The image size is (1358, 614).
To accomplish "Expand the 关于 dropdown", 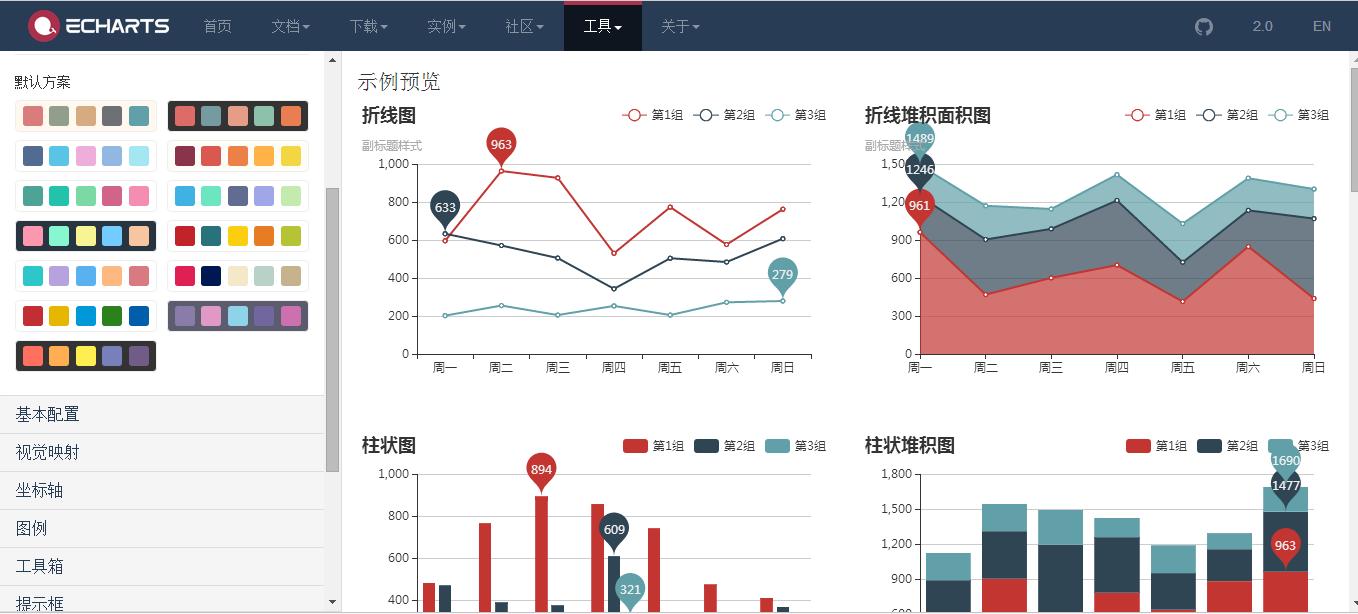I will point(679,26).
